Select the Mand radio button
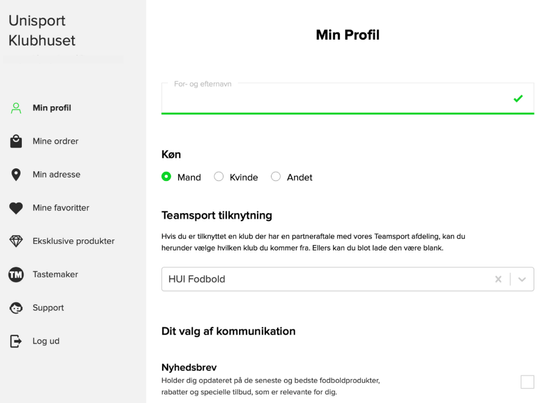 click(166, 177)
